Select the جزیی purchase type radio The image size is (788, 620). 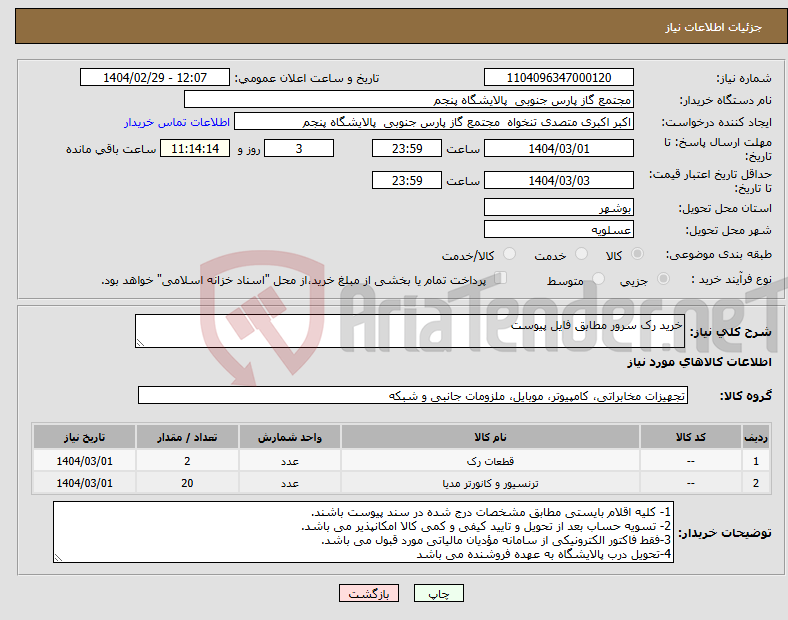(663, 279)
